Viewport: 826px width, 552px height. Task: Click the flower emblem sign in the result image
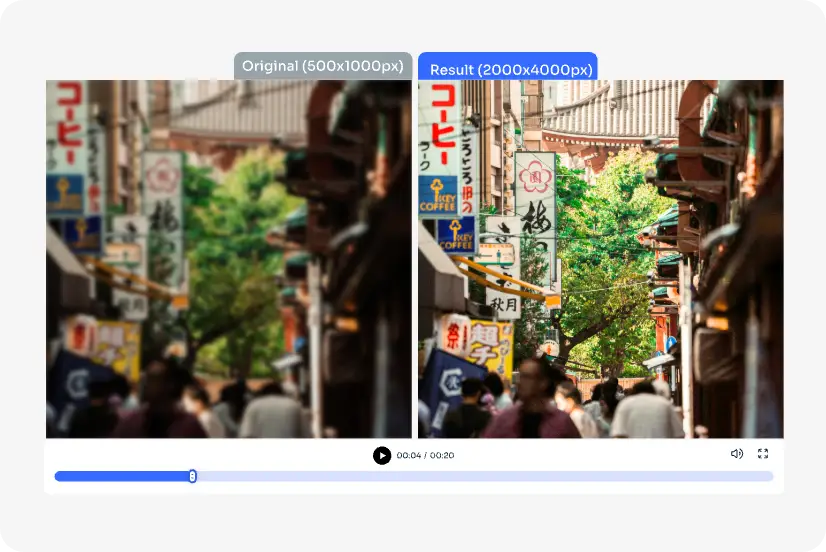pyautogui.click(x=535, y=180)
